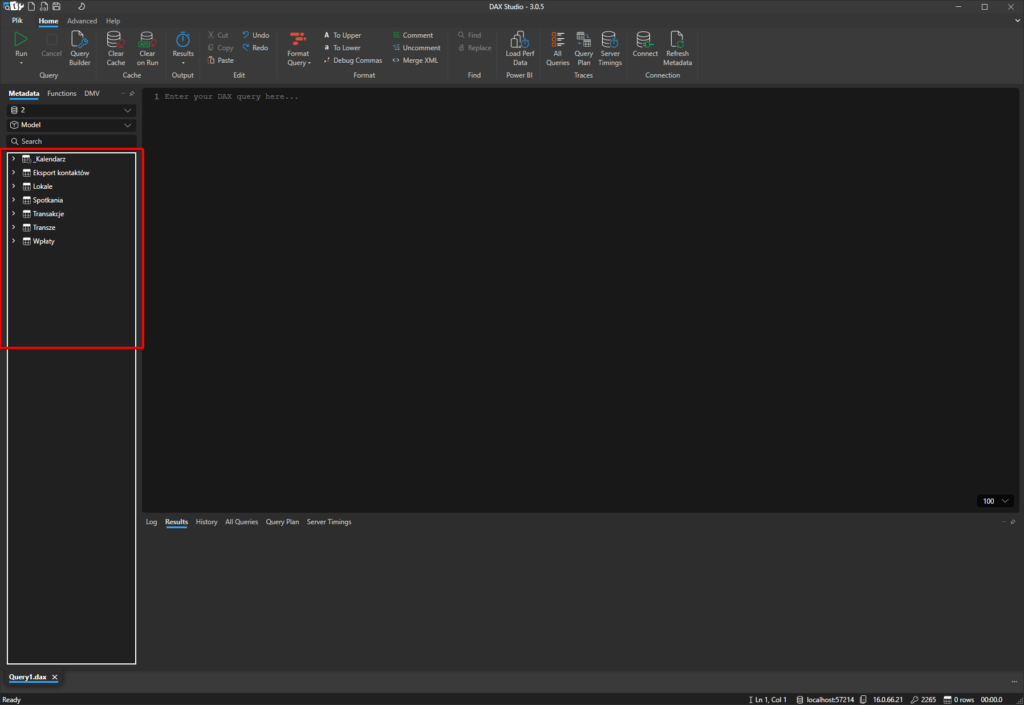Image resolution: width=1024 pixels, height=705 pixels.
Task: Open Find in the ribbon
Action: point(470,35)
